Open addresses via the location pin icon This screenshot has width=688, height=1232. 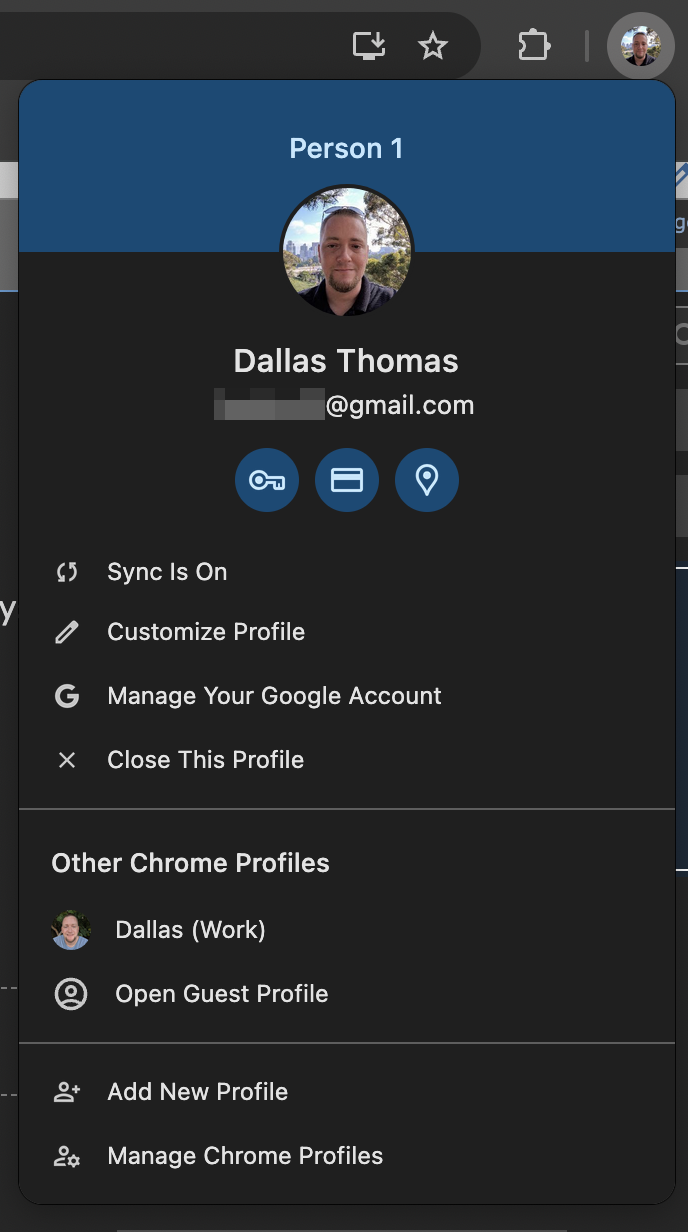[x=427, y=481]
